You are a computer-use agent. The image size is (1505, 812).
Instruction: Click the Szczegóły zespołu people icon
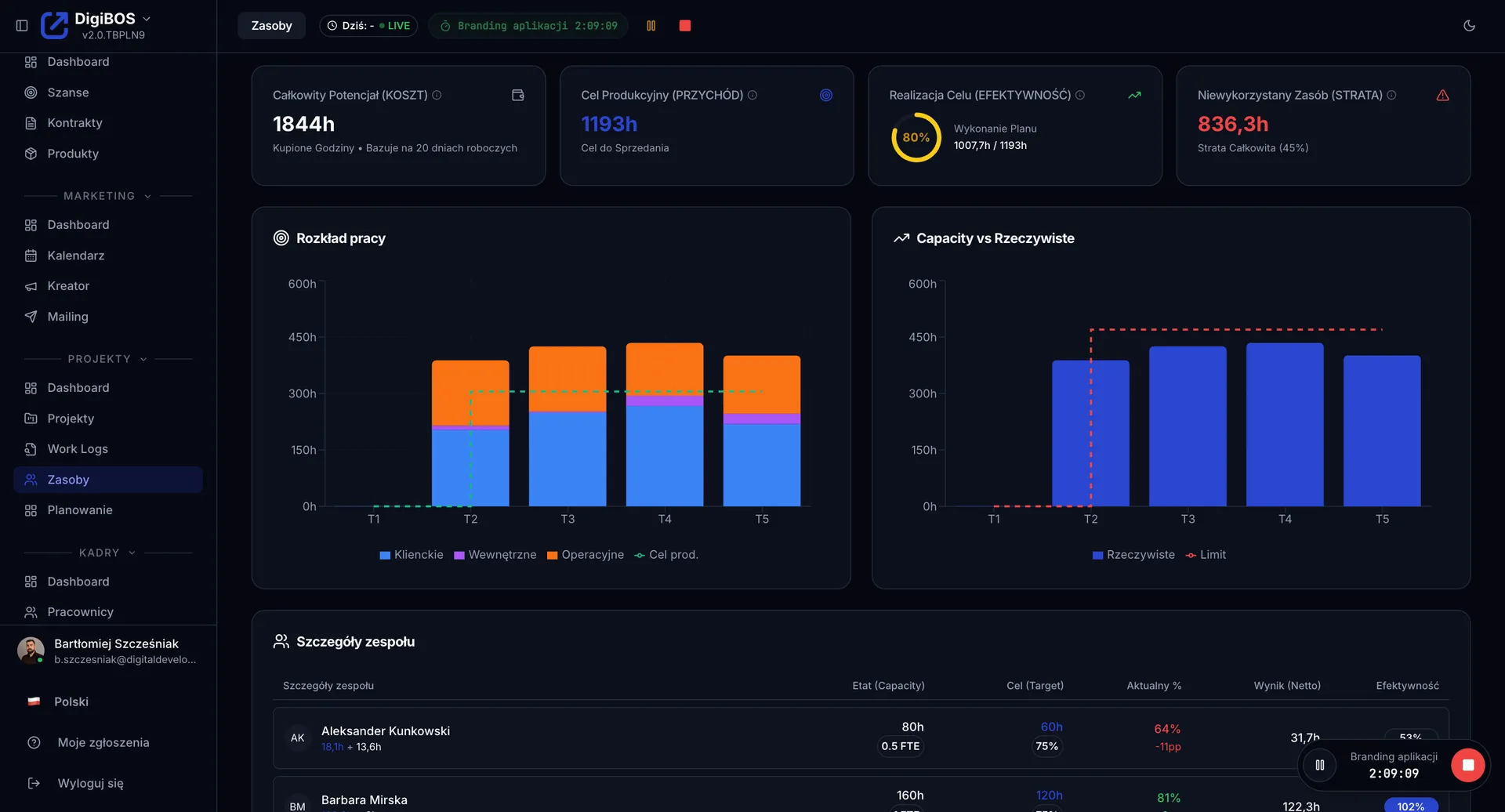(281, 642)
